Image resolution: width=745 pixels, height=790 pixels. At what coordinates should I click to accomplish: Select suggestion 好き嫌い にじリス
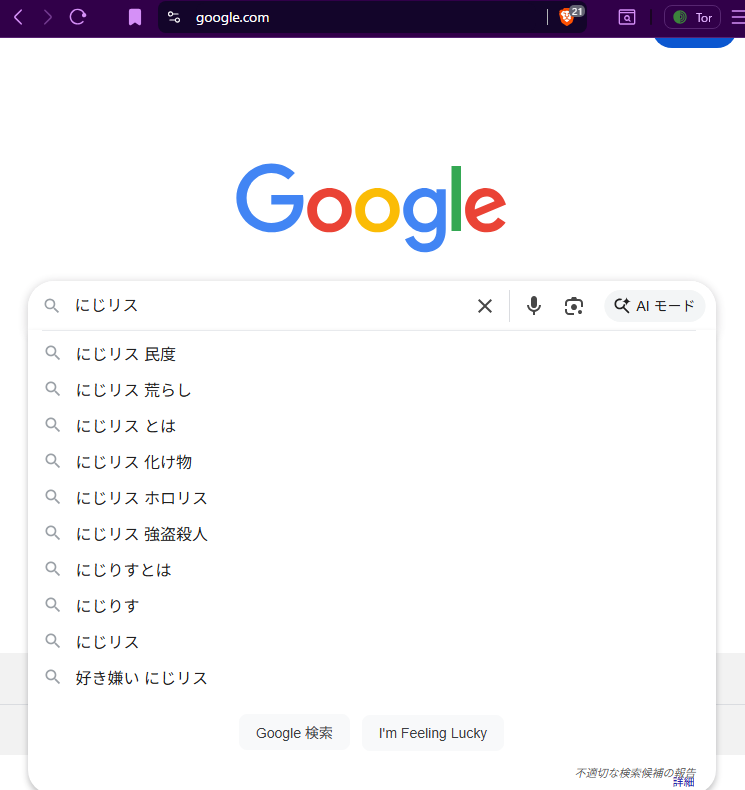(x=142, y=678)
